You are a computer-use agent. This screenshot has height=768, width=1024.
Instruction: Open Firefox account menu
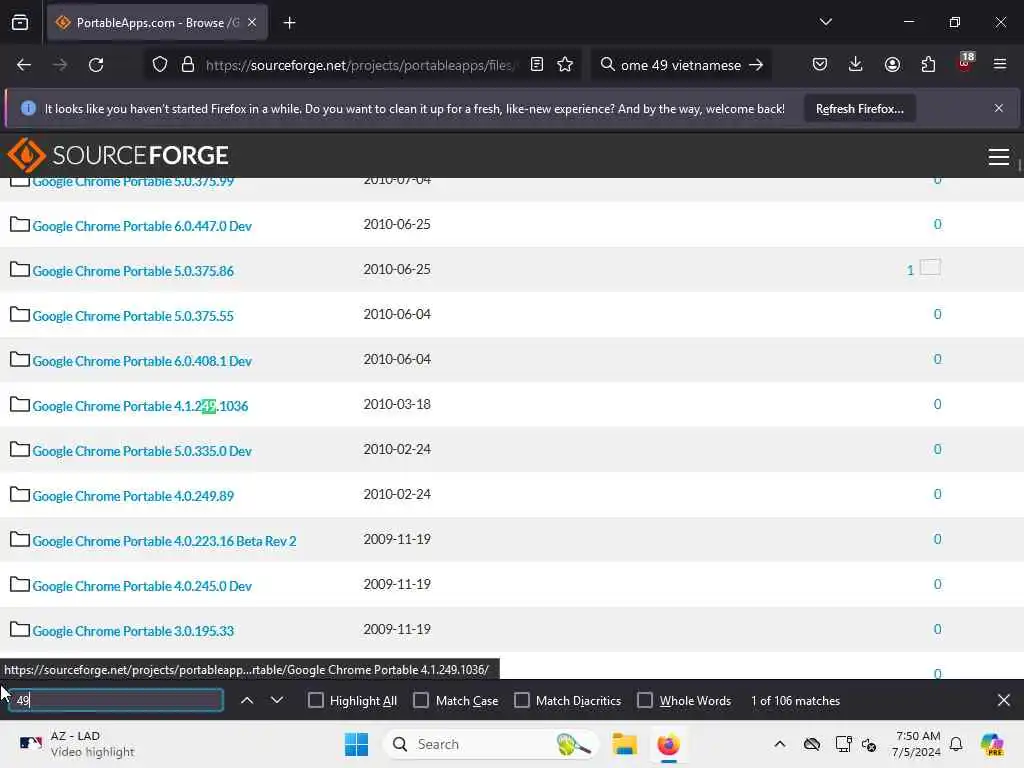tap(892, 64)
